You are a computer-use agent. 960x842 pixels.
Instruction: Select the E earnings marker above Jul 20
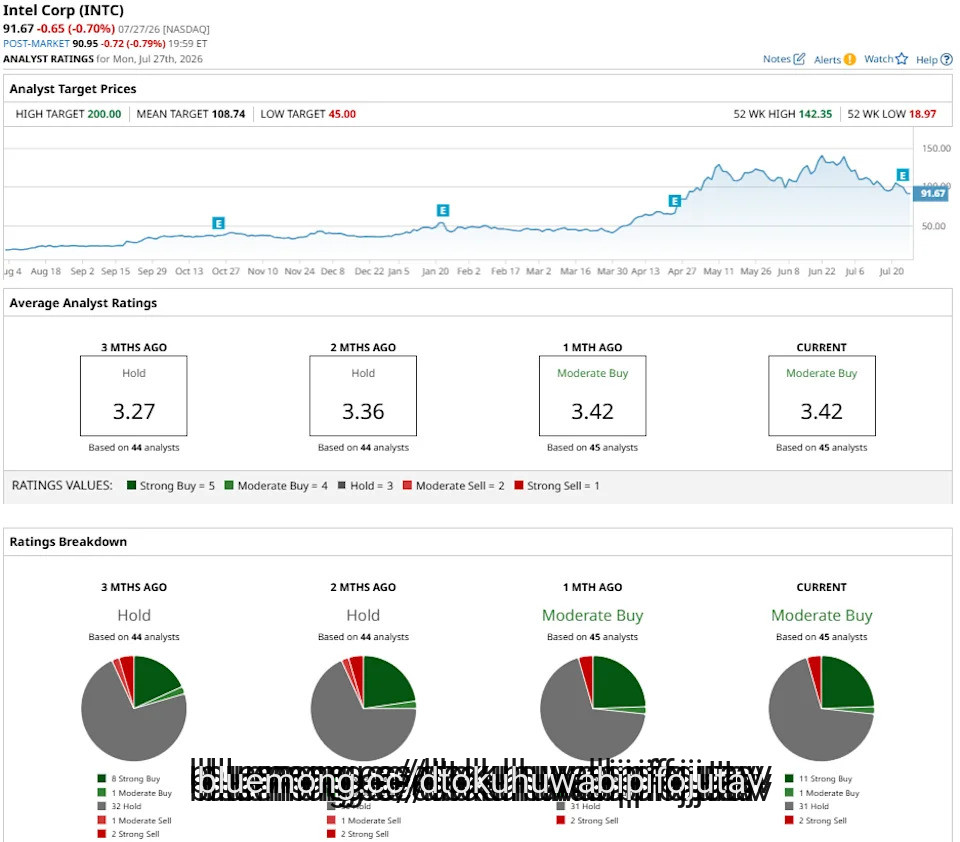pyautogui.click(x=902, y=175)
